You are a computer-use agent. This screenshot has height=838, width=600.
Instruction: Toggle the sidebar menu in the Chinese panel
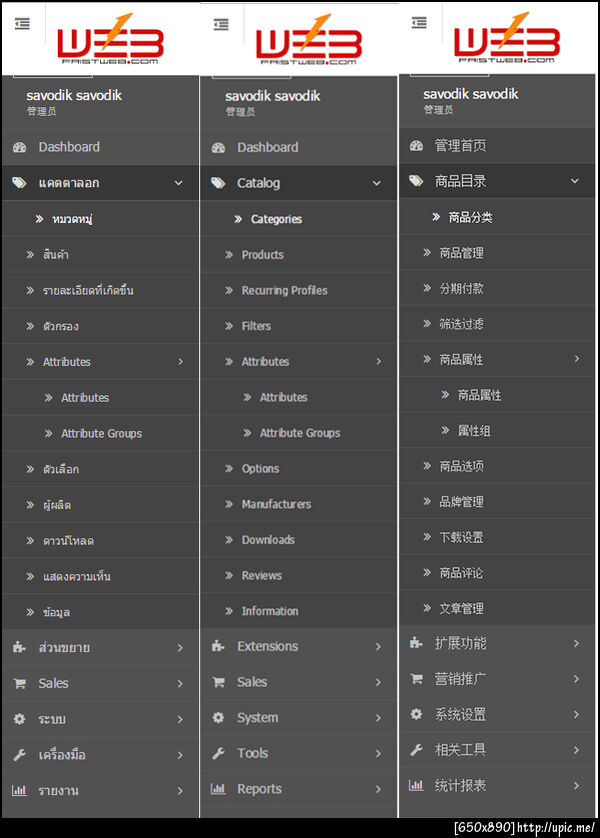point(419,23)
